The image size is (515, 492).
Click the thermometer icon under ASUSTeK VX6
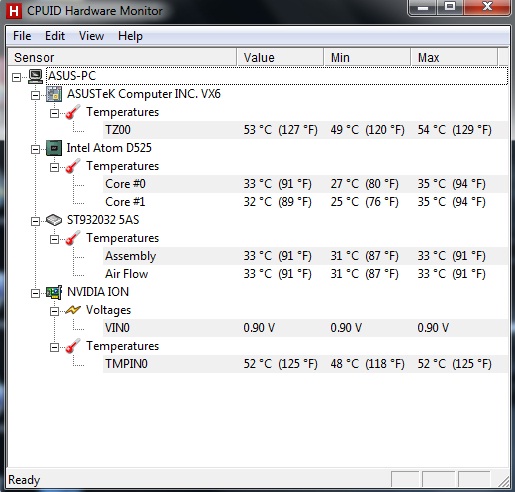[73, 112]
